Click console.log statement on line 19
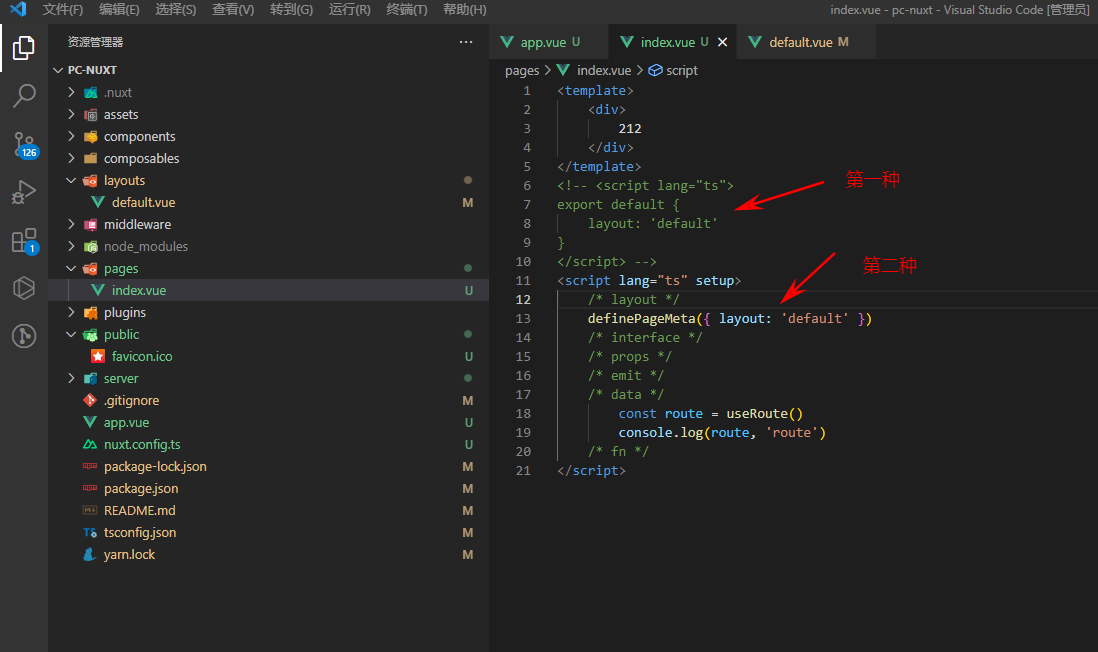1098x652 pixels. coord(722,433)
